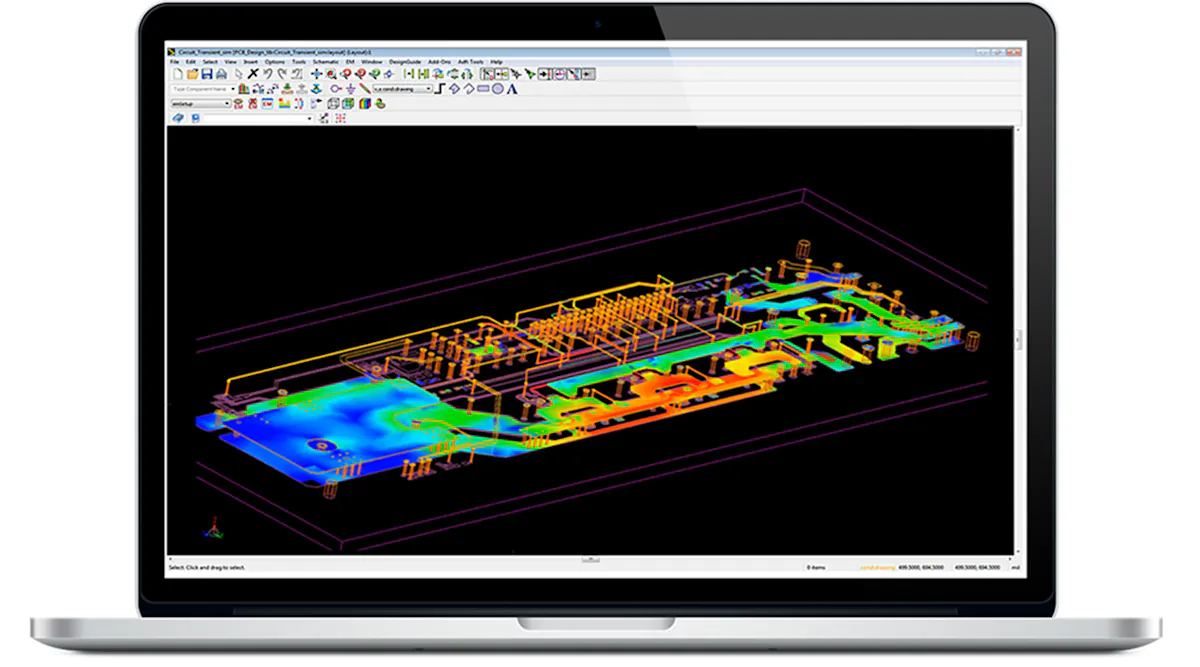1200x667 pixels.
Task: Click the Redo icon
Action: [x=282, y=74]
